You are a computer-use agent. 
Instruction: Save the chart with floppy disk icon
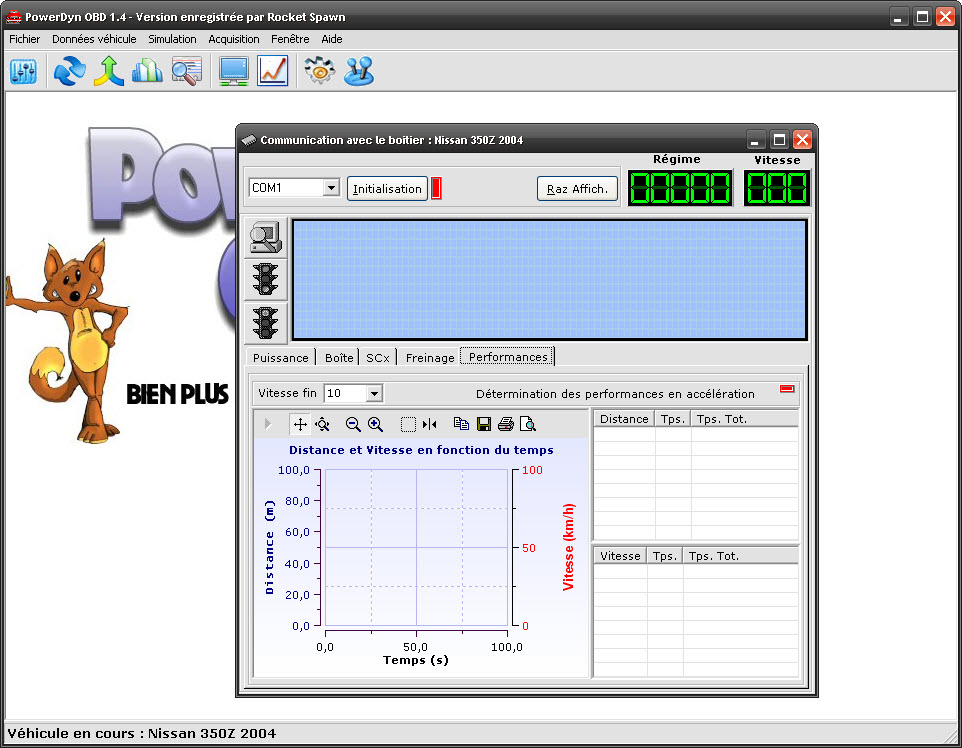click(484, 424)
